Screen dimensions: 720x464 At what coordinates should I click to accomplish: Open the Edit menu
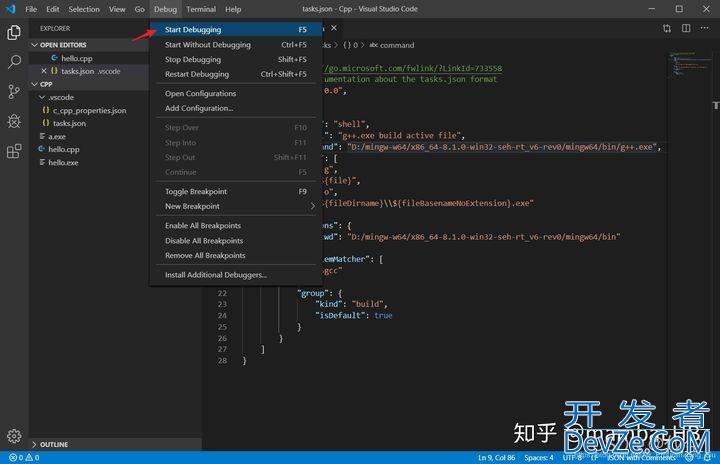click(52, 9)
